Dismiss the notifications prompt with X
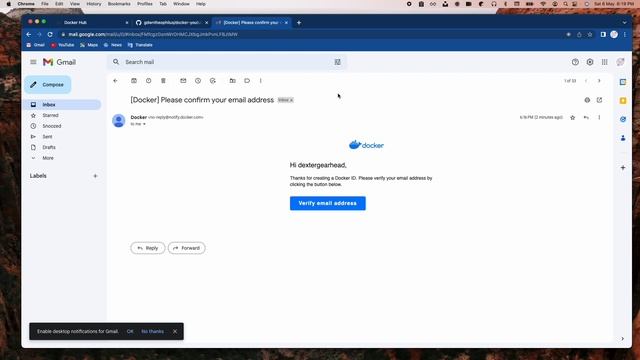 (x=175, y=331)
